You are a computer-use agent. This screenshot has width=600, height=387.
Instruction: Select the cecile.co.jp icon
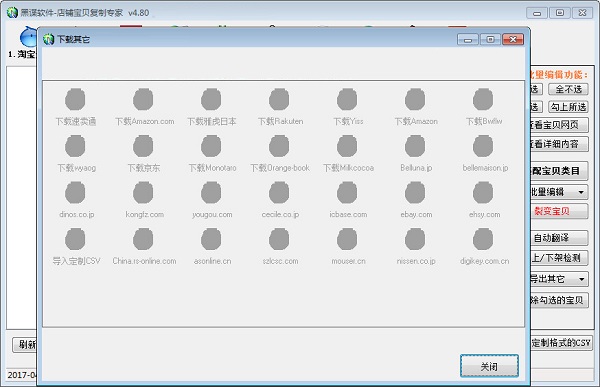coord(279,193)
